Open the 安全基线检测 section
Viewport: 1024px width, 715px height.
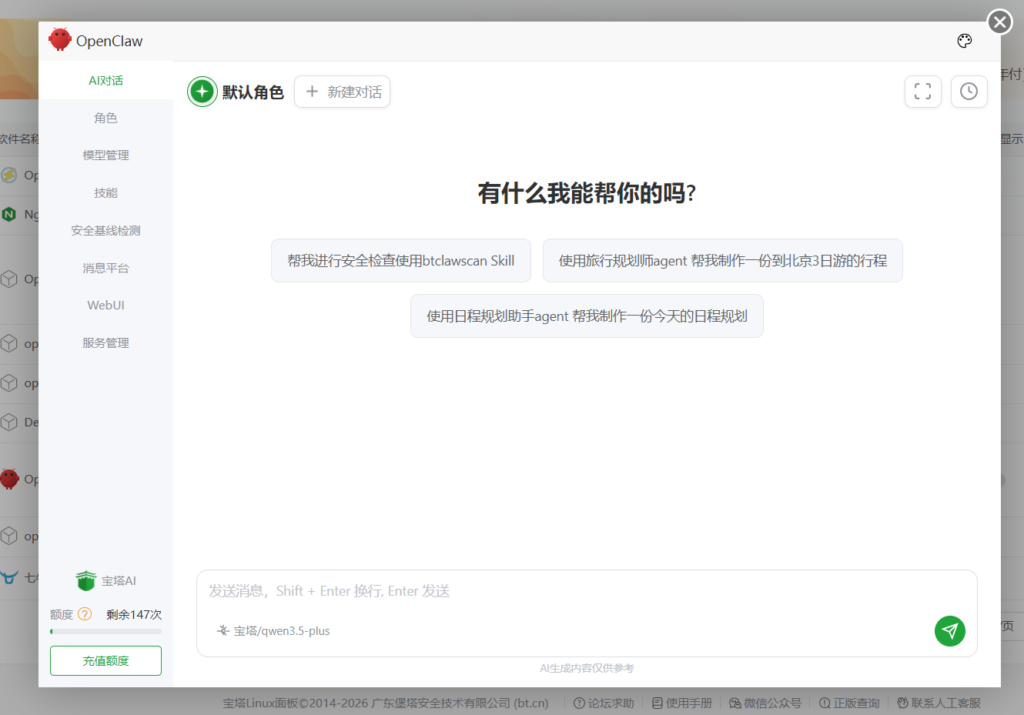coord(106,229)
